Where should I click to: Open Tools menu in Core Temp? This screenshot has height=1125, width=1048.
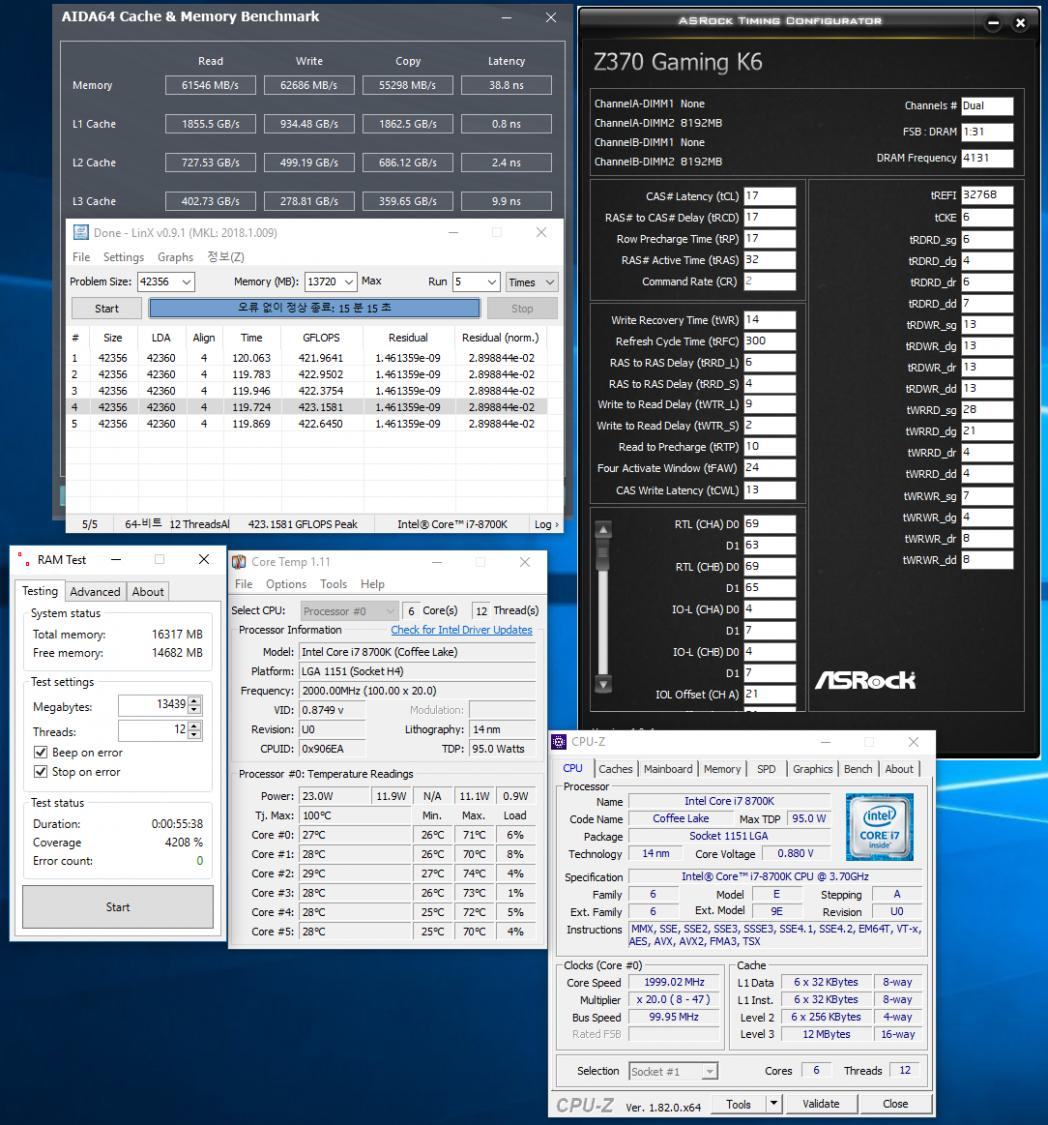334,584
